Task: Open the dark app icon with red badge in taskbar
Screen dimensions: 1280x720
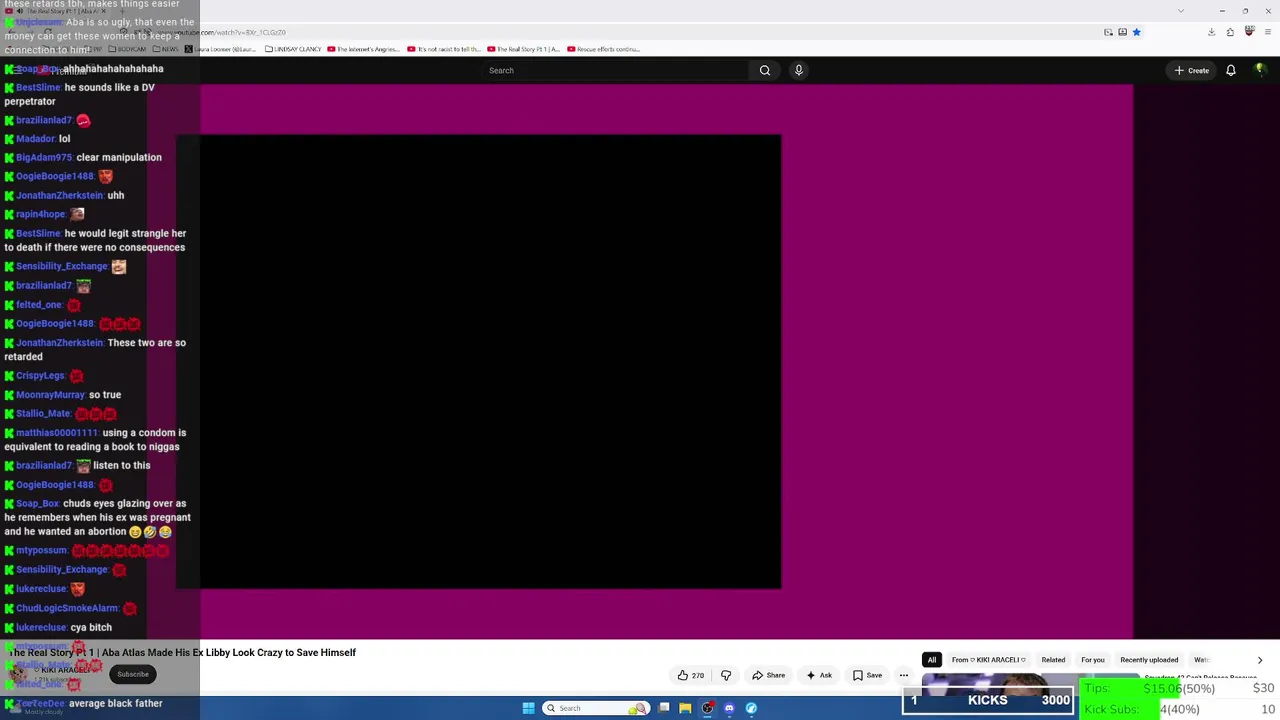Action: pos(707,708)
